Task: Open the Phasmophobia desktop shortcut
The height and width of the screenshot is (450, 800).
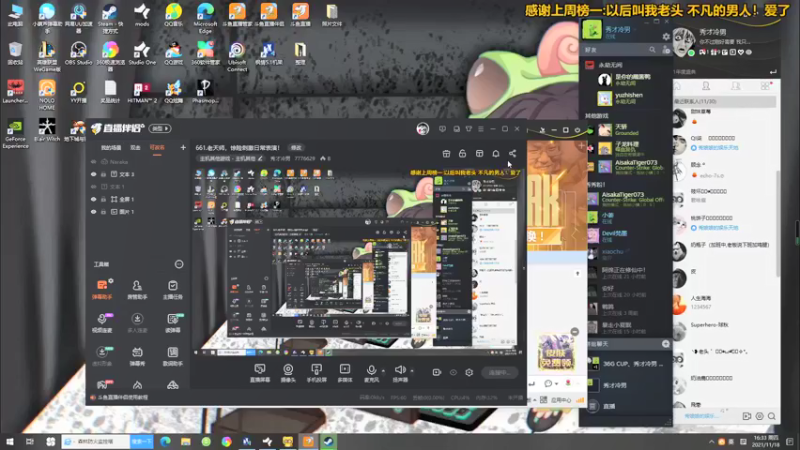Action: [x=205, y=92]
